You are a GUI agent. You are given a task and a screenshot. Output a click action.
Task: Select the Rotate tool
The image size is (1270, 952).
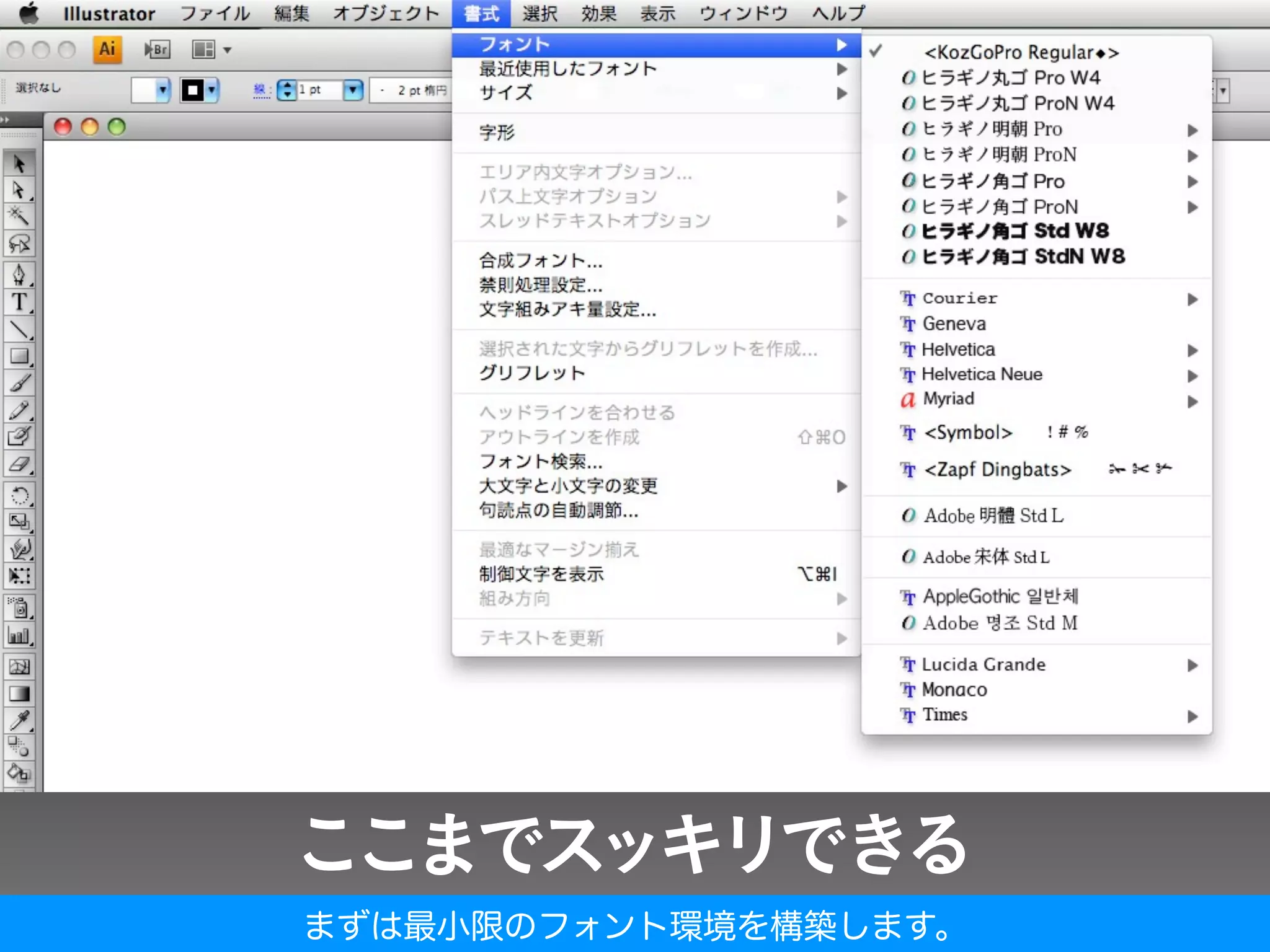[19, 495]
